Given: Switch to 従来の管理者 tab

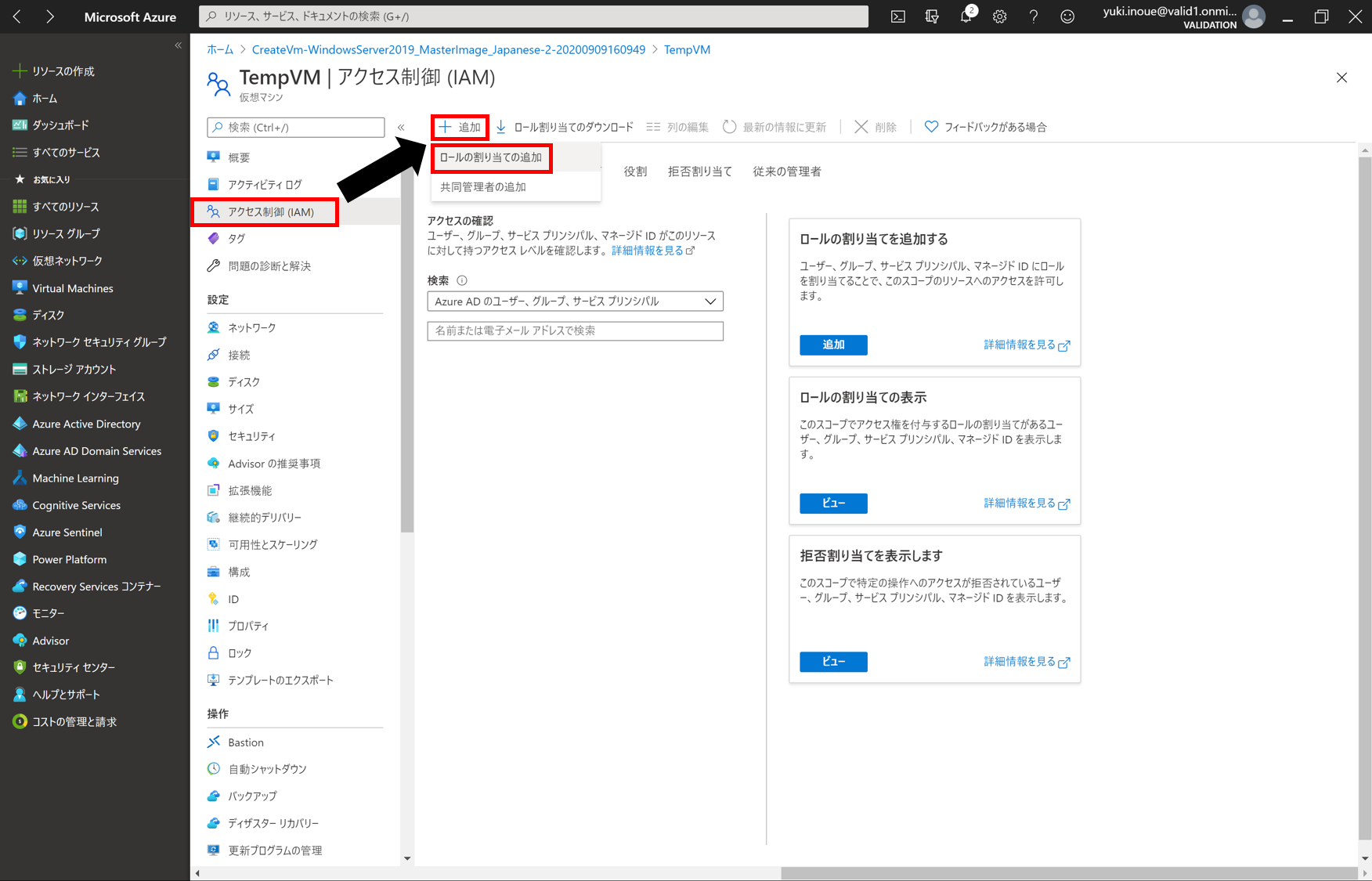Looking at the screenshot, I should (x=787, y=172).
